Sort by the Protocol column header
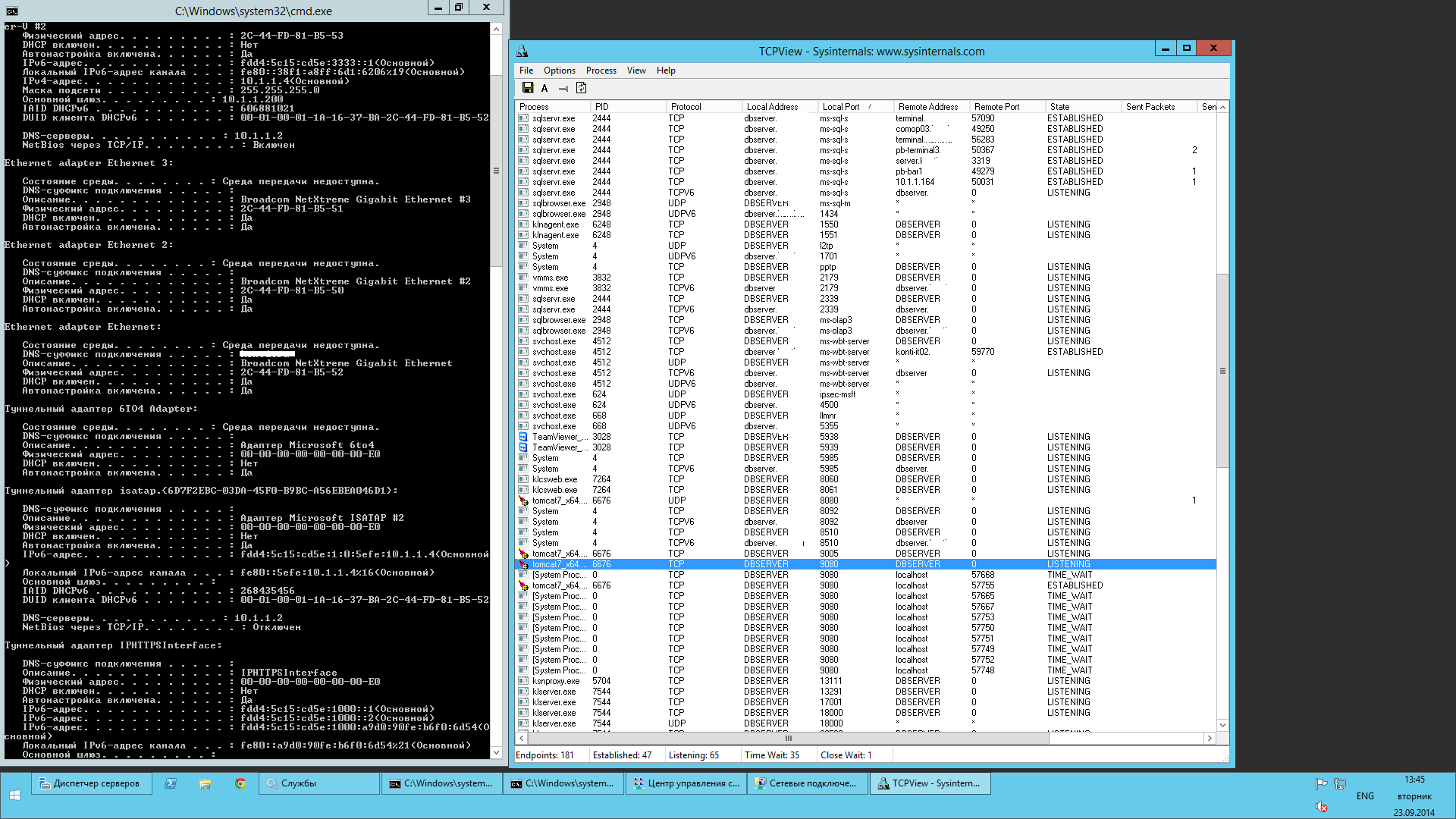The width and height of the screenshot is (1456, 819). pos(704,107)
